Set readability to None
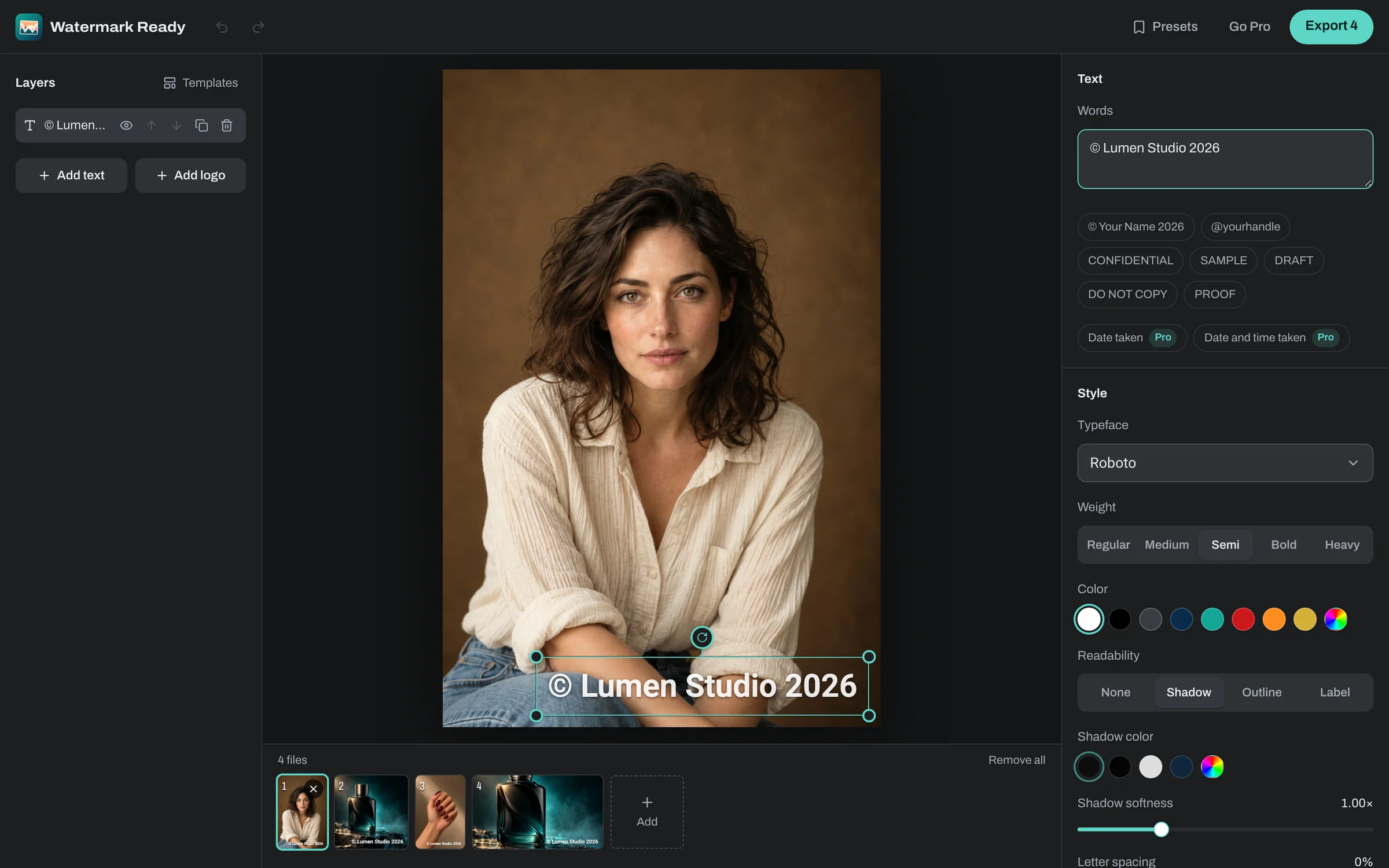The height and width of the screenshot is (868, 1389). click(1115, 692)
